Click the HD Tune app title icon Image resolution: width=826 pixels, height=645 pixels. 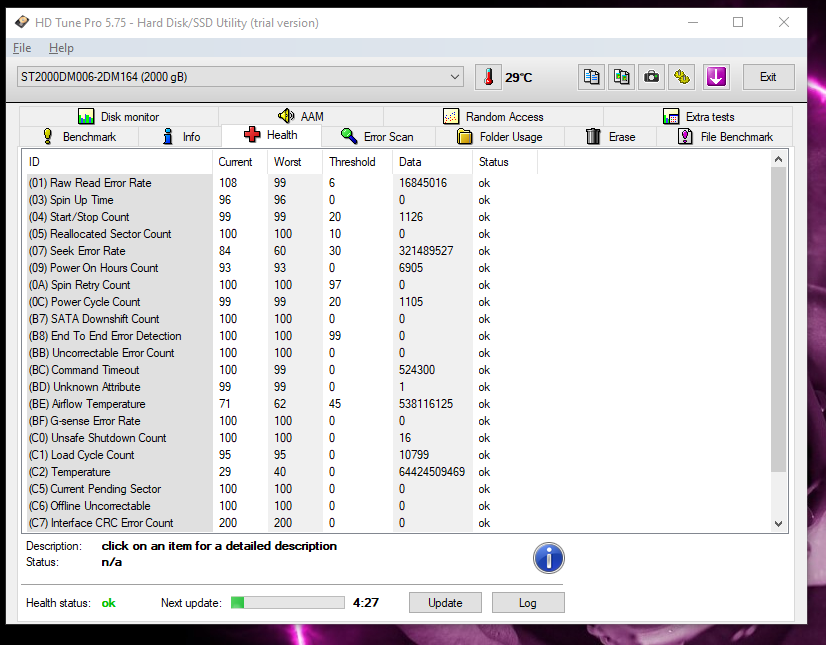[22, 22]
